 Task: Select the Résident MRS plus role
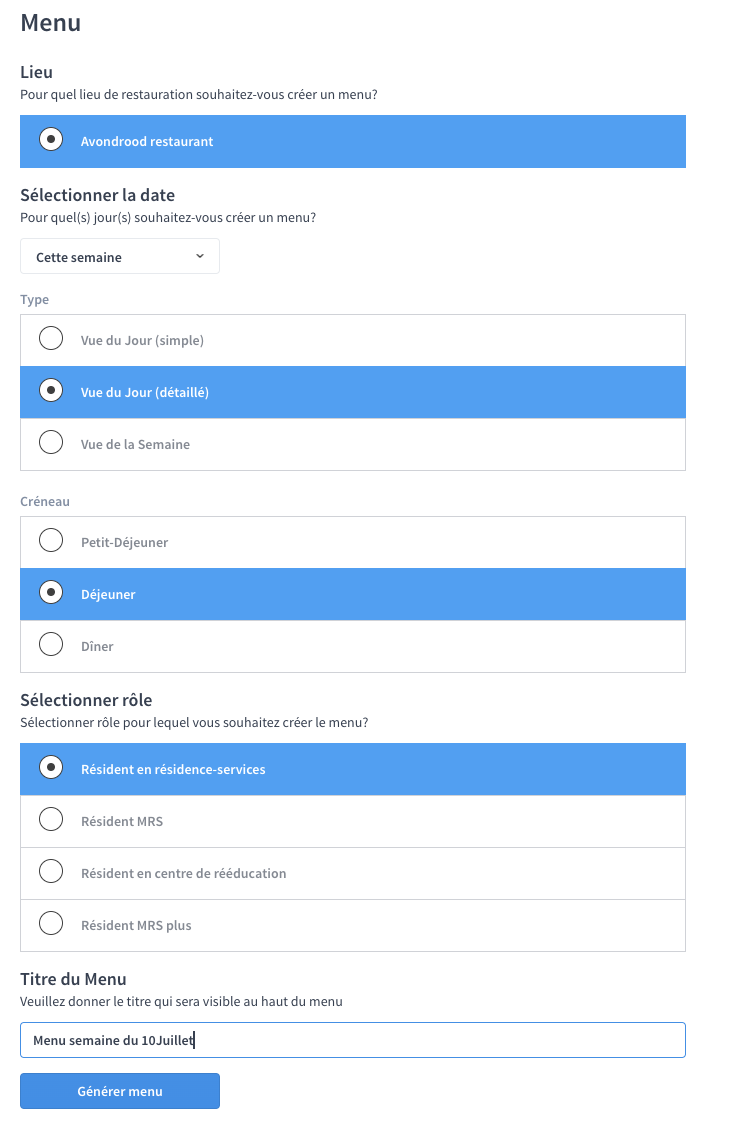[353, 925]
